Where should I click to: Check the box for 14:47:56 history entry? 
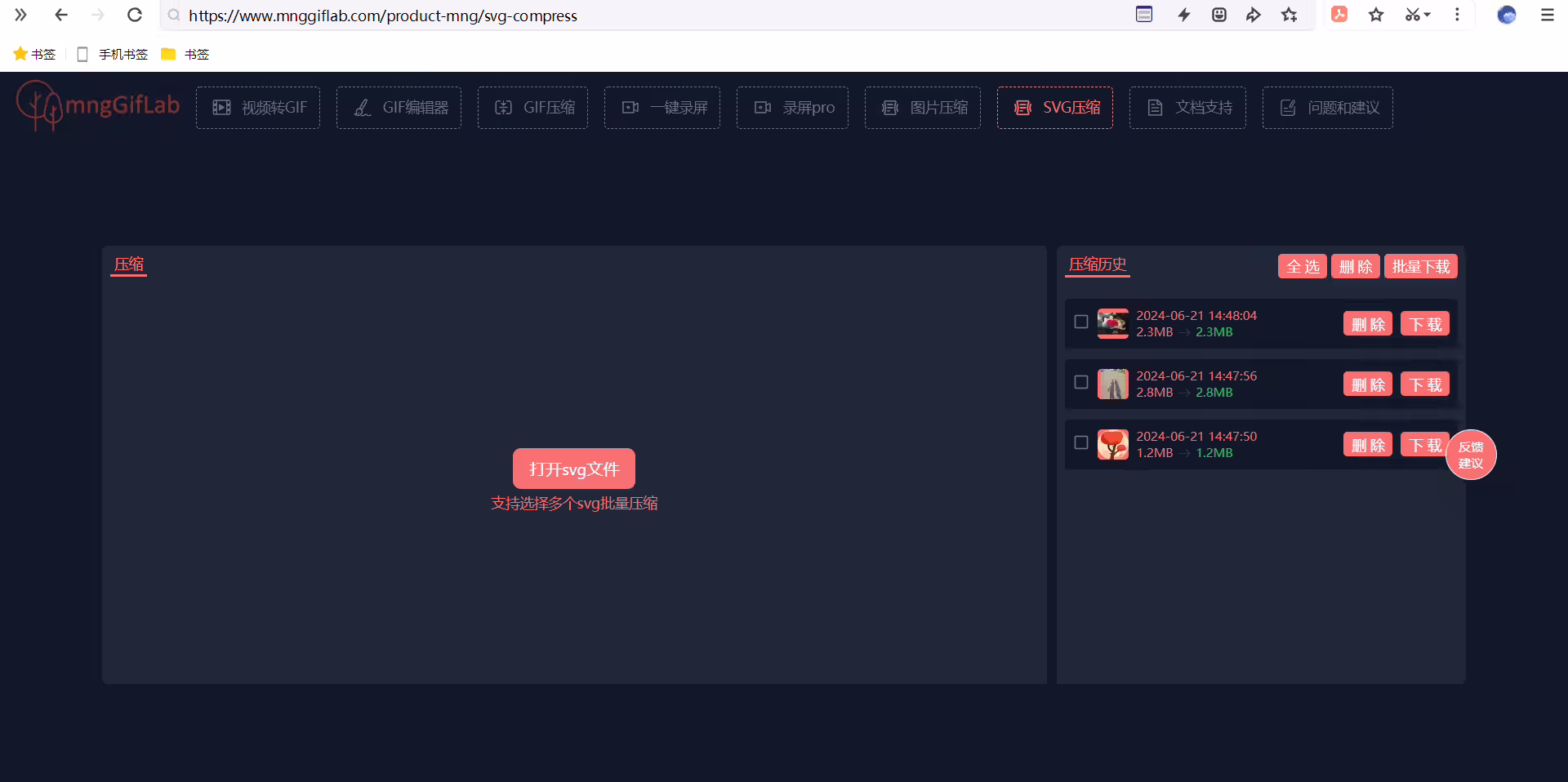(x=1081, y=382)
